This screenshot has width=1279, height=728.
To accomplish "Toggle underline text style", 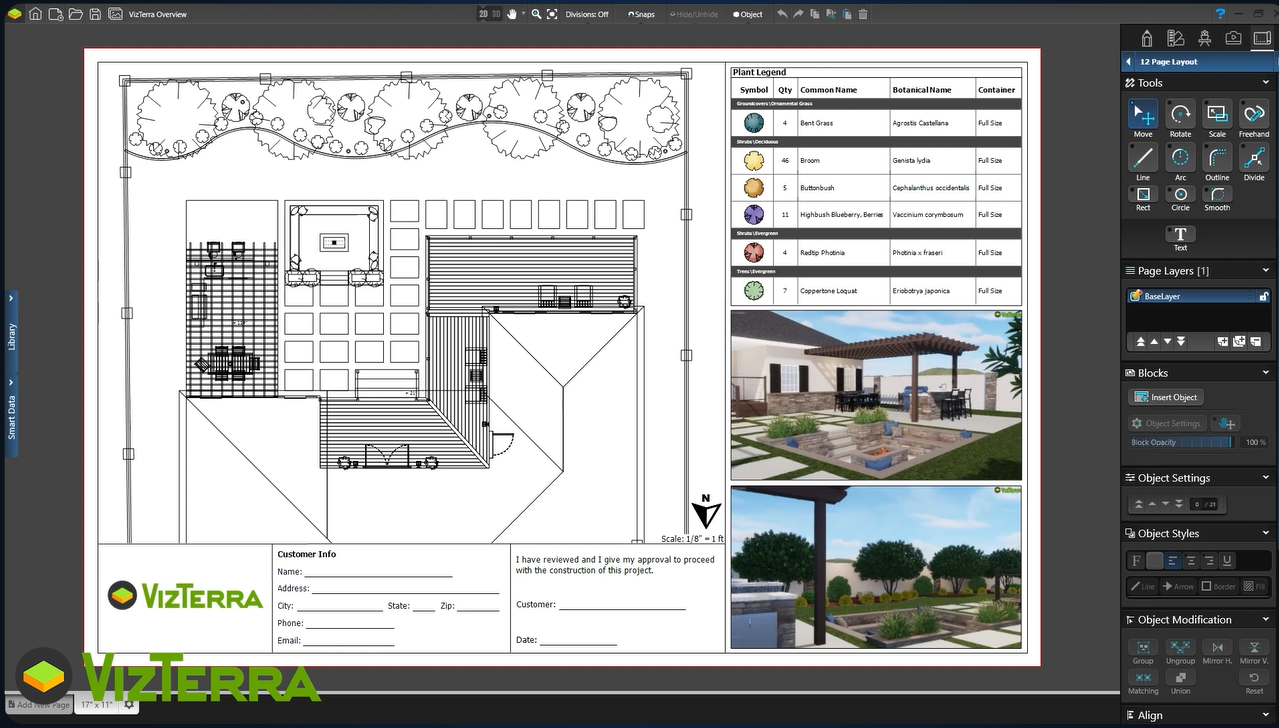I will tap(1227, 561).
